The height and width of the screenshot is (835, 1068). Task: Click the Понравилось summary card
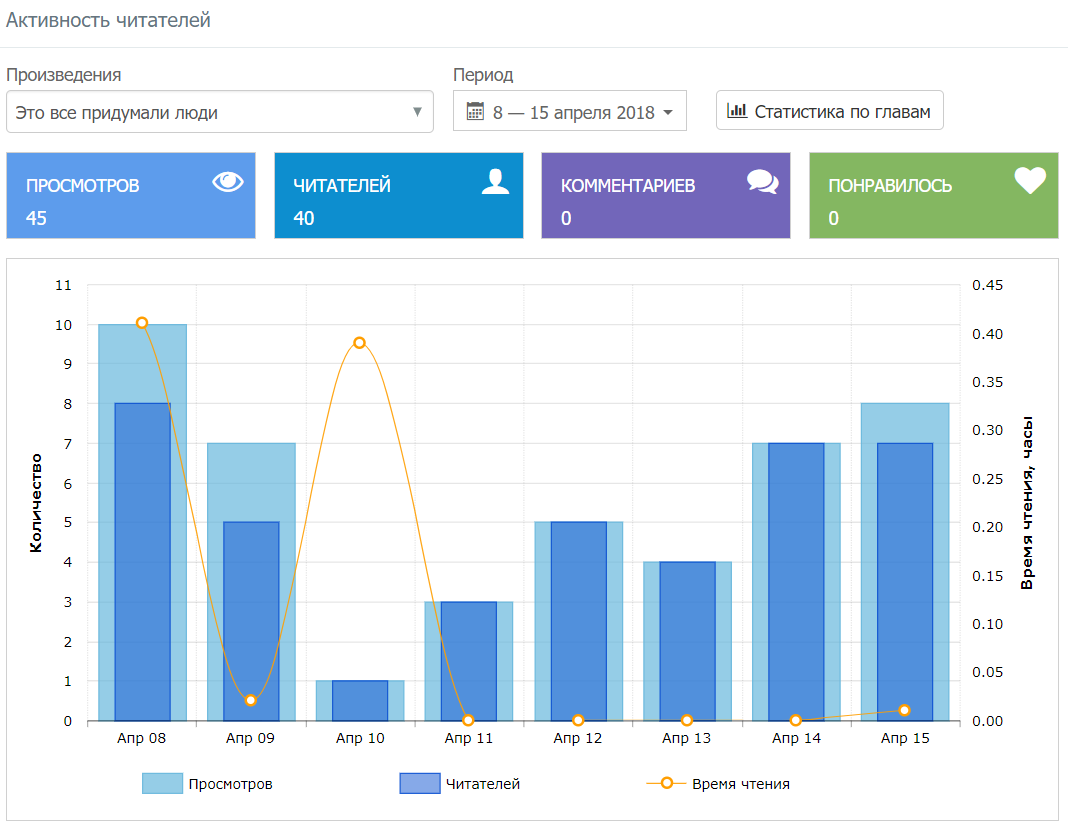(933, 196)
